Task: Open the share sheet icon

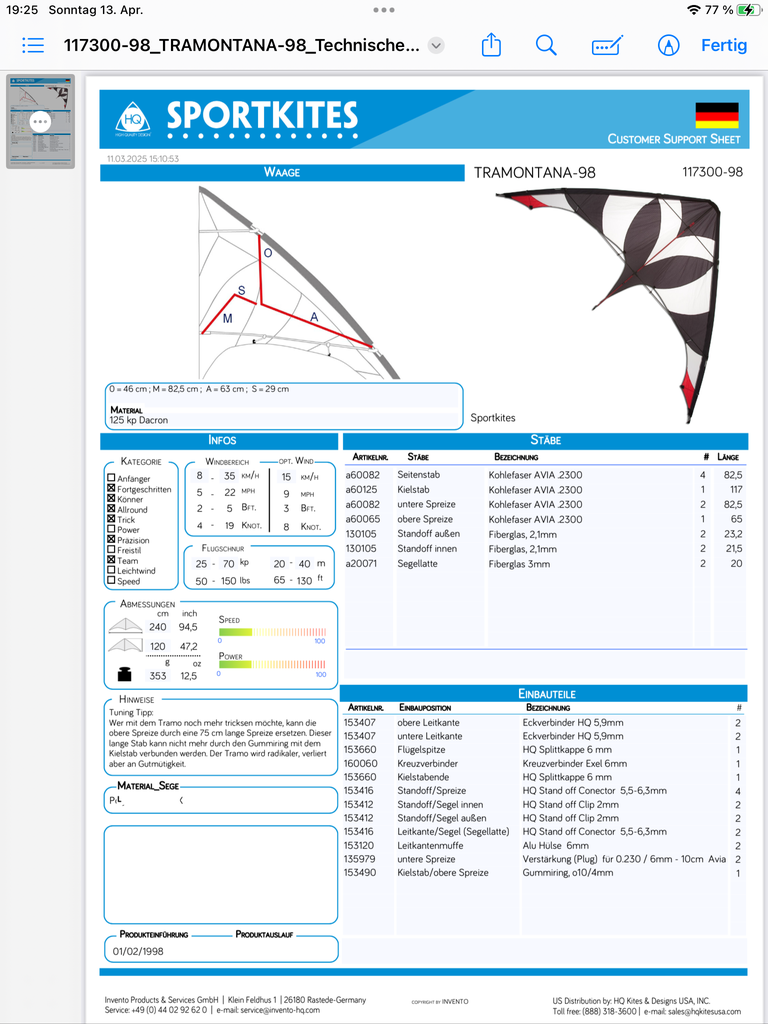Action: click(490, 45)
